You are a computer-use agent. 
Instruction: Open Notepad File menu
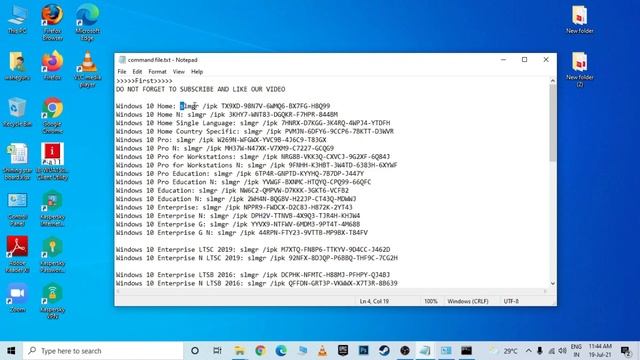pyautogui.click(x=122, y=71)
